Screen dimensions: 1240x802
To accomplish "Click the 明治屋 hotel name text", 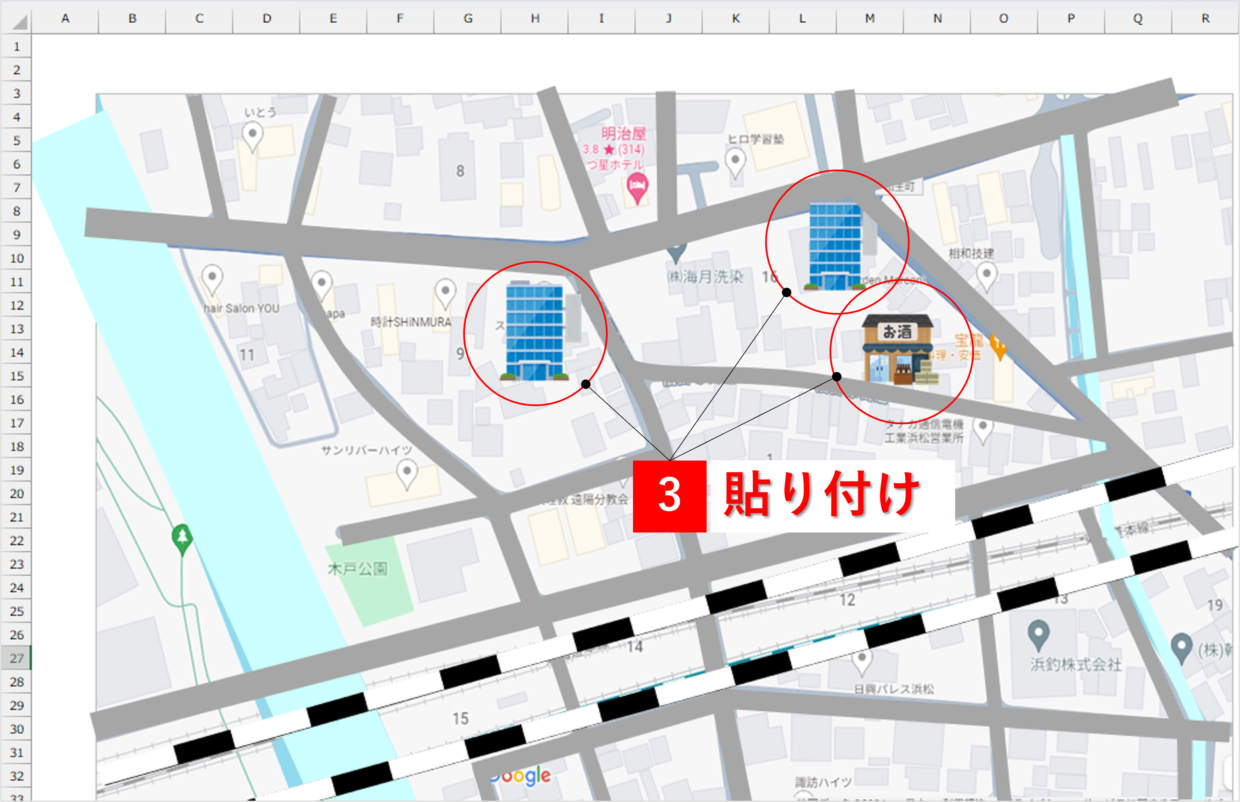I will [x=625, y=133].
